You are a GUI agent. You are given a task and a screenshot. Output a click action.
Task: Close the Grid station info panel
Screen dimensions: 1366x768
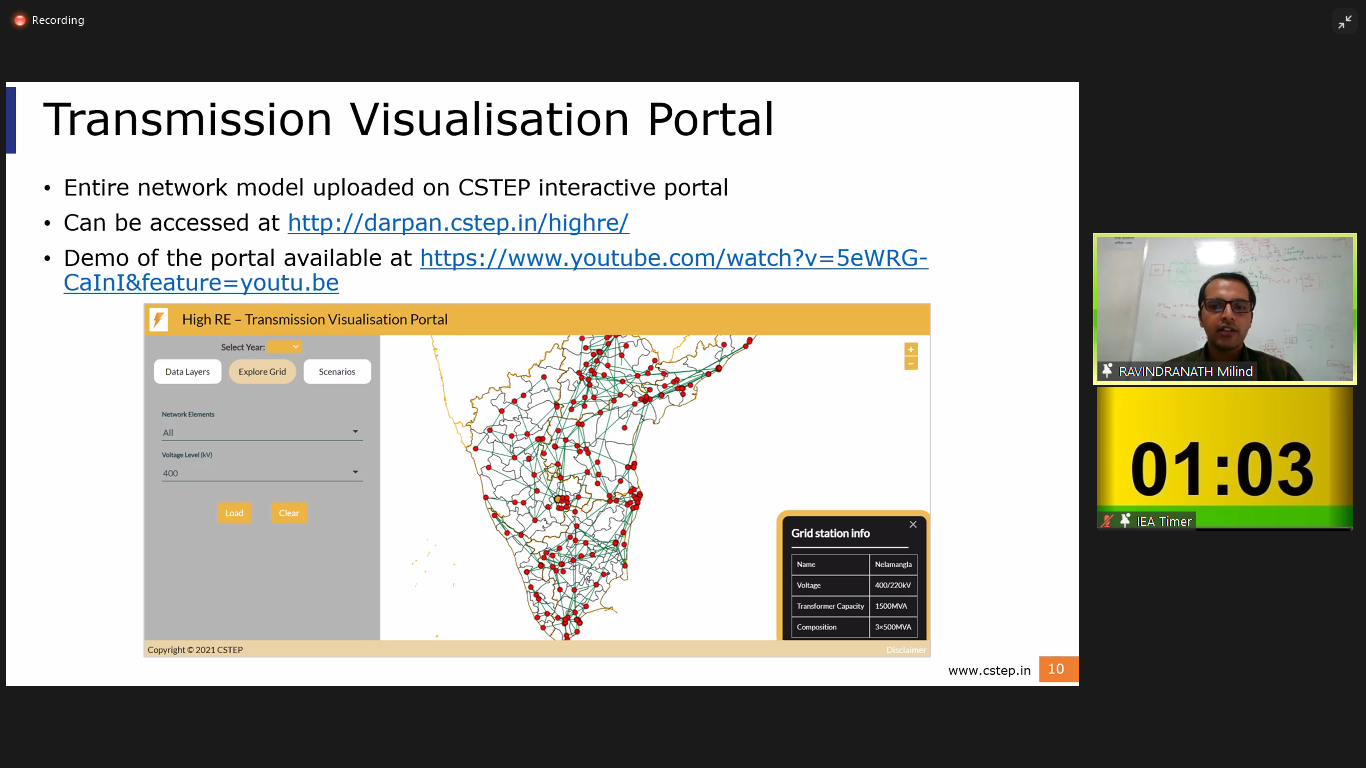click(913, 525)
